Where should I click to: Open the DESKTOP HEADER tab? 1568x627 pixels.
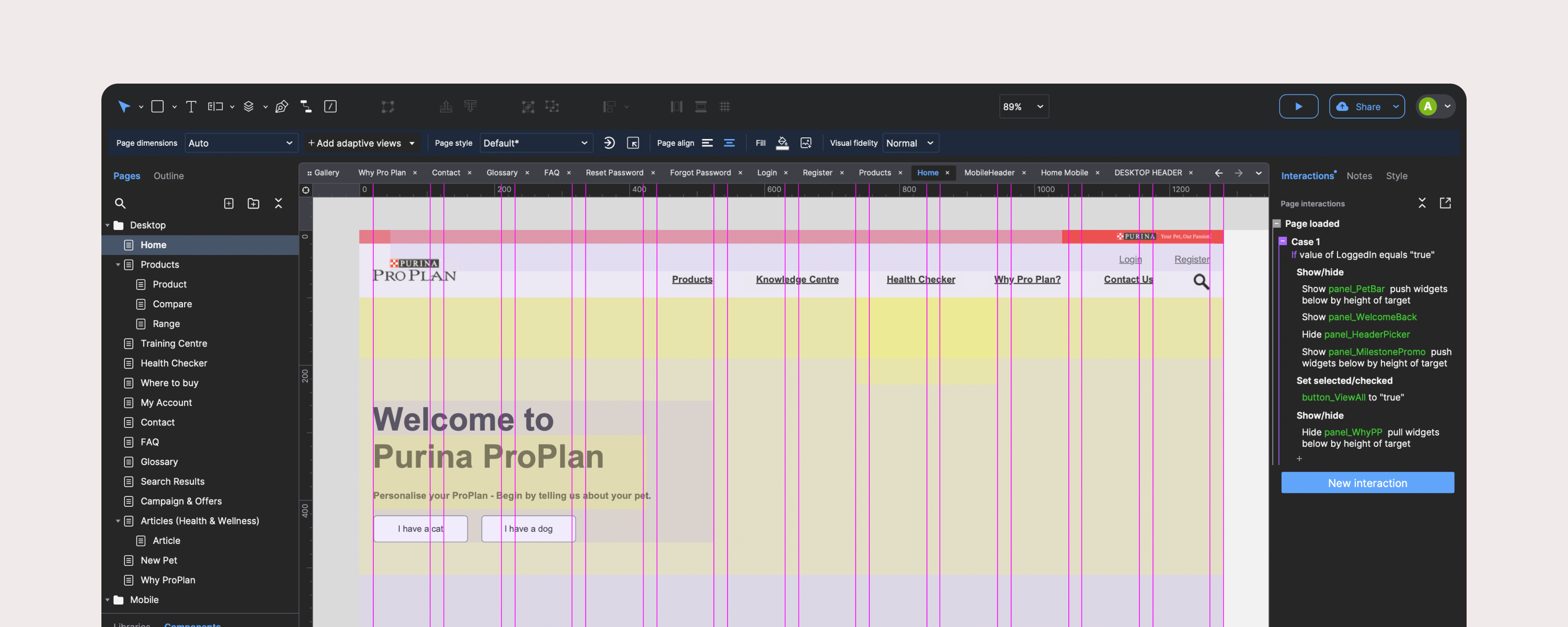[x=1148, y=173]
